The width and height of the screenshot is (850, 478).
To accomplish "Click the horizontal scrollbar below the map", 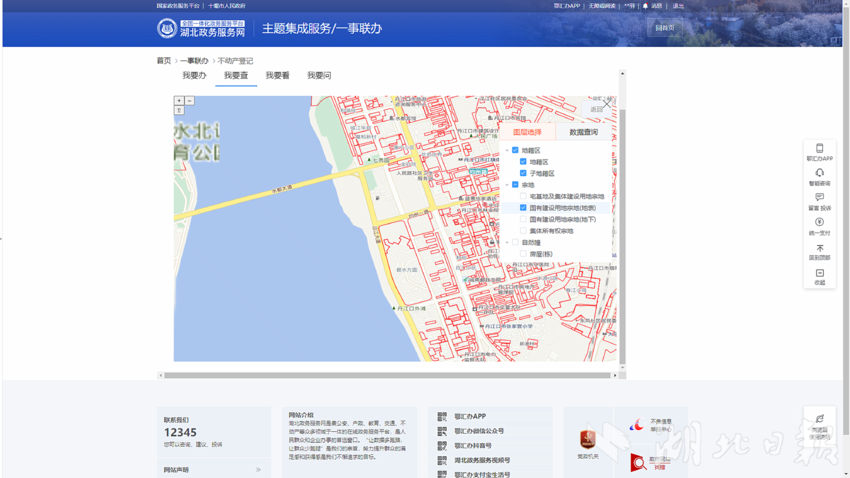I will coord(388,376).
